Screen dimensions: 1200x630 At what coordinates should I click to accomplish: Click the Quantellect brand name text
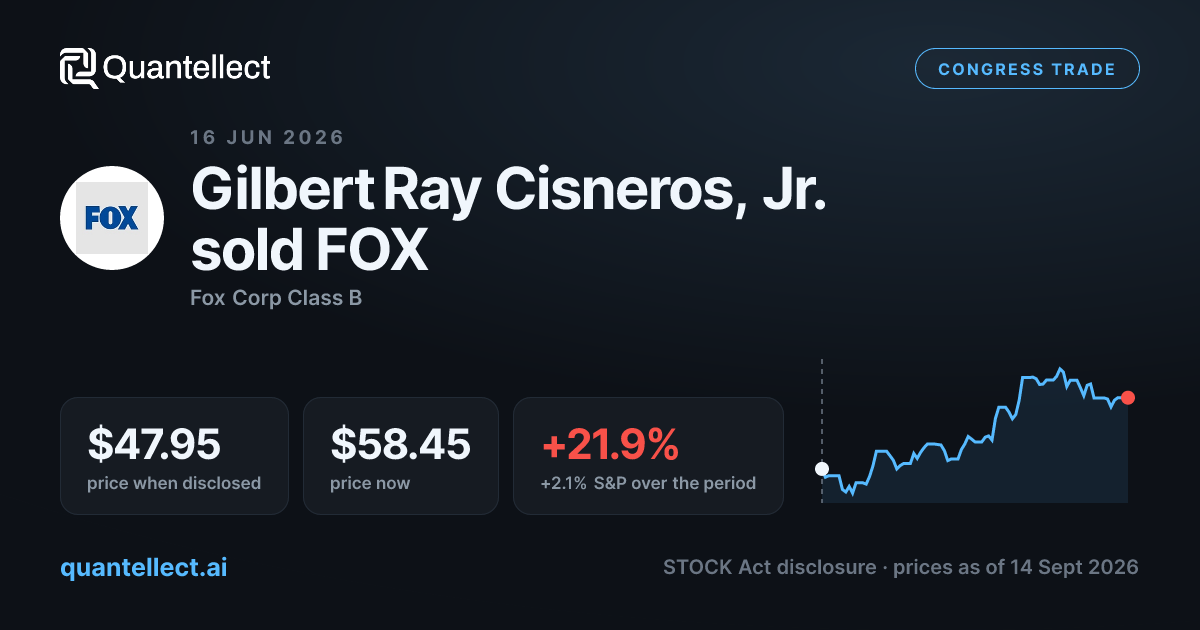(x=187, y=68)
